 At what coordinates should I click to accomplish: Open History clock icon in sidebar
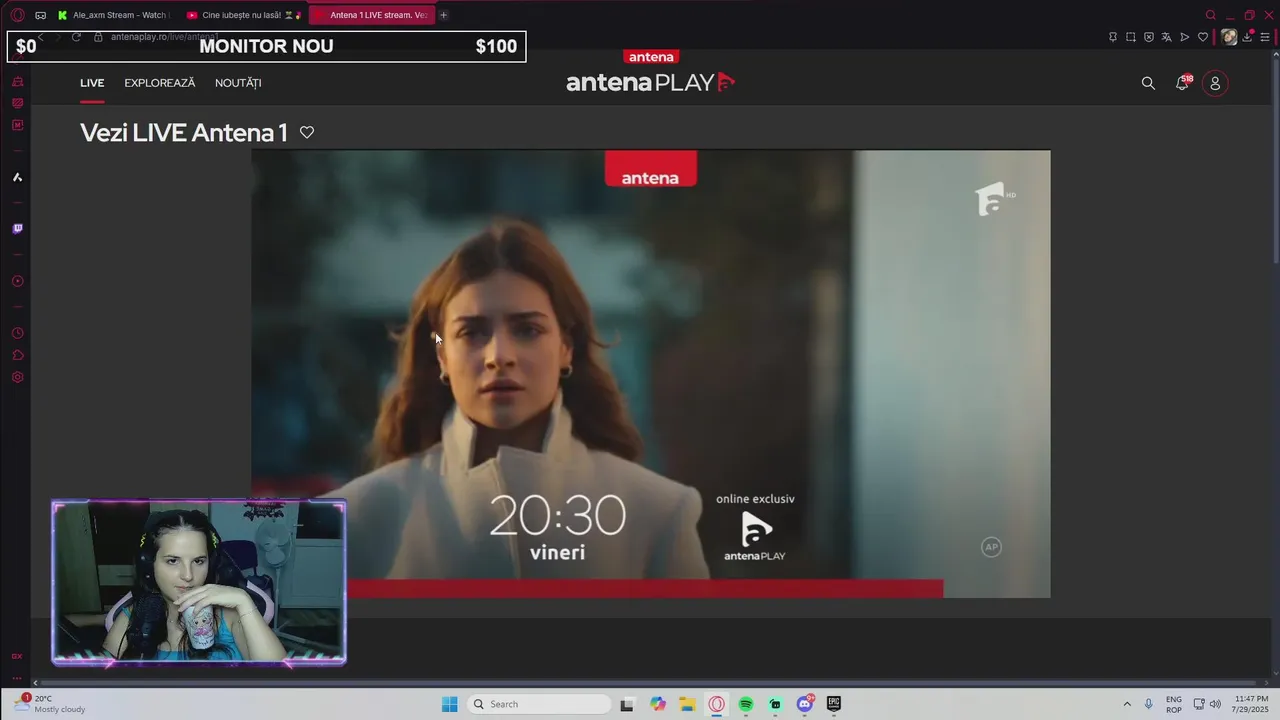click(x=17, y=333)
